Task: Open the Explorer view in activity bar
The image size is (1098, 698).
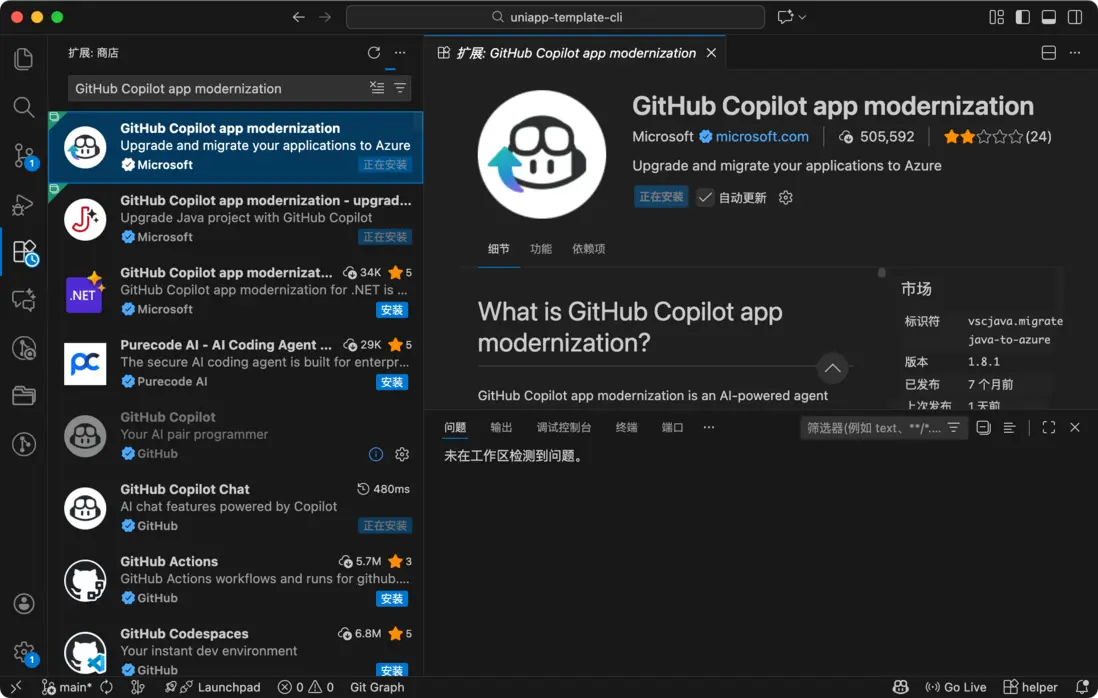Action: coord(23,59)
